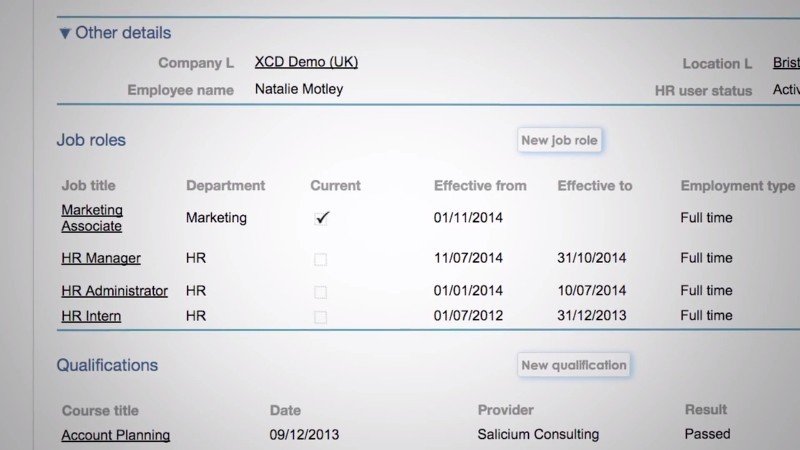Click Marketing department cell
800x450 pixels.
pyautogui.click(x=216, y=218)
